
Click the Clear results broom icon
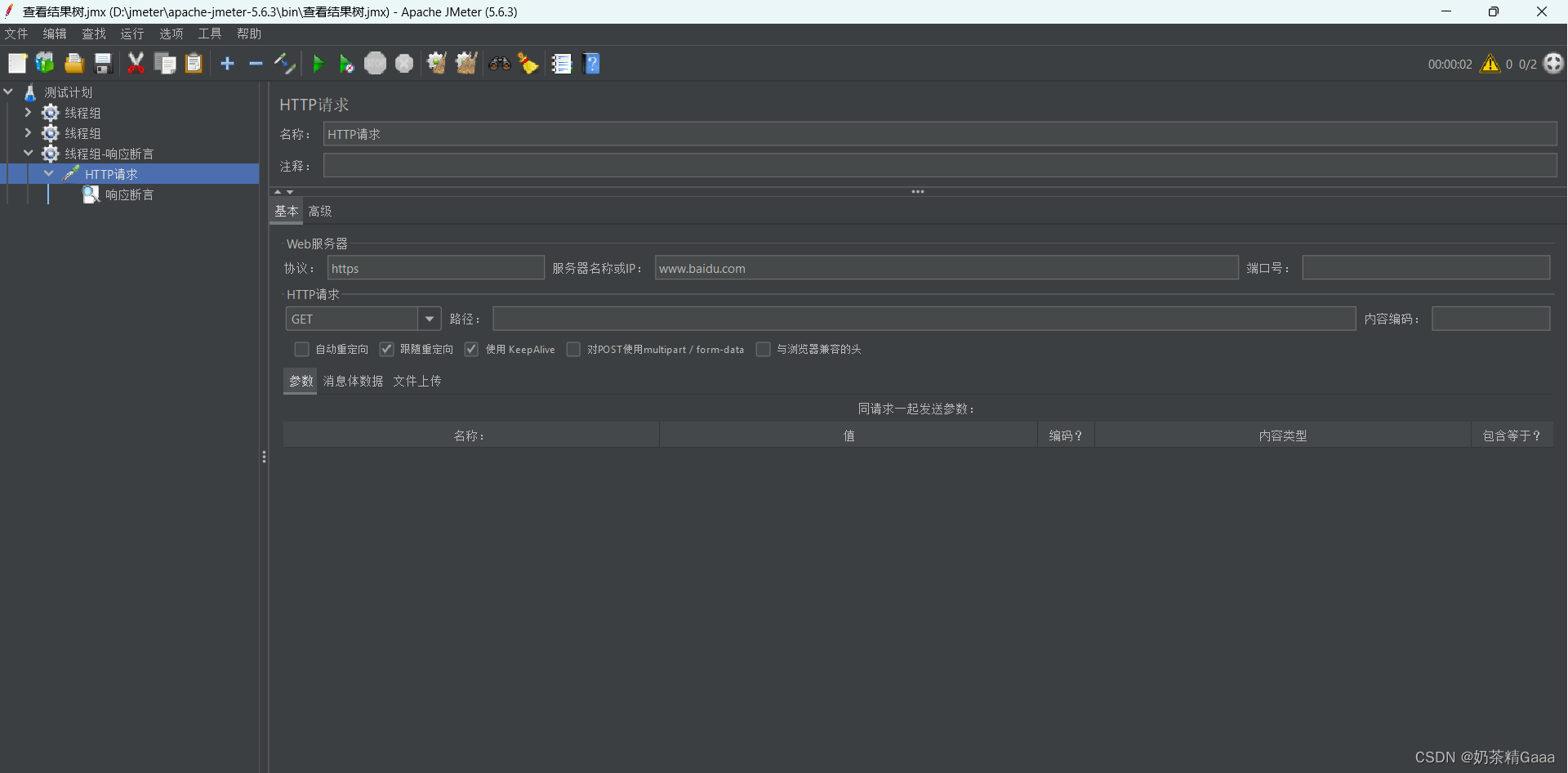pyautogui.click(x=437, y=64)
